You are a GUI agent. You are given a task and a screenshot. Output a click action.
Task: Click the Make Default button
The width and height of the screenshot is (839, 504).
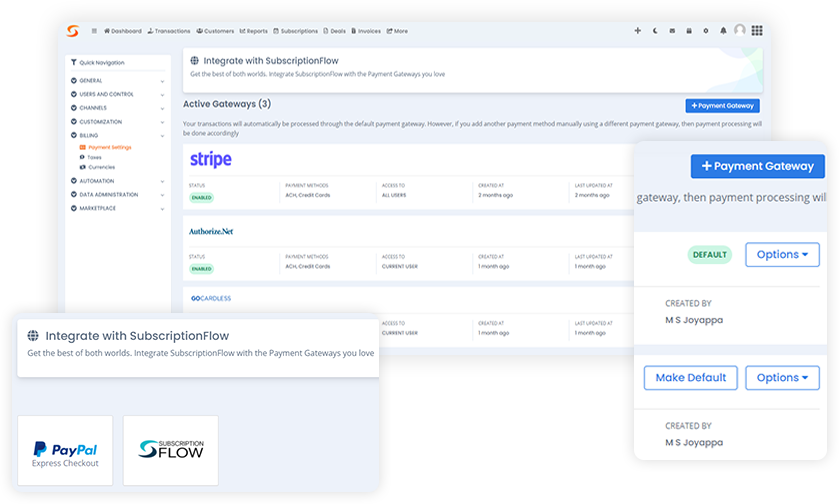691,378
